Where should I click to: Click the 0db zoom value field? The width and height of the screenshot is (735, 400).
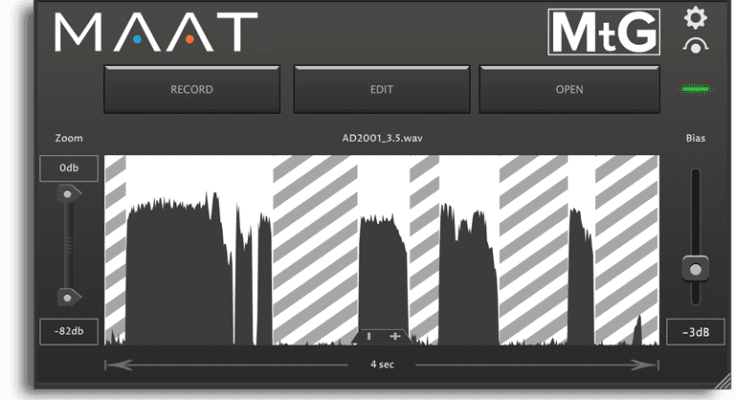pos(69,169)
